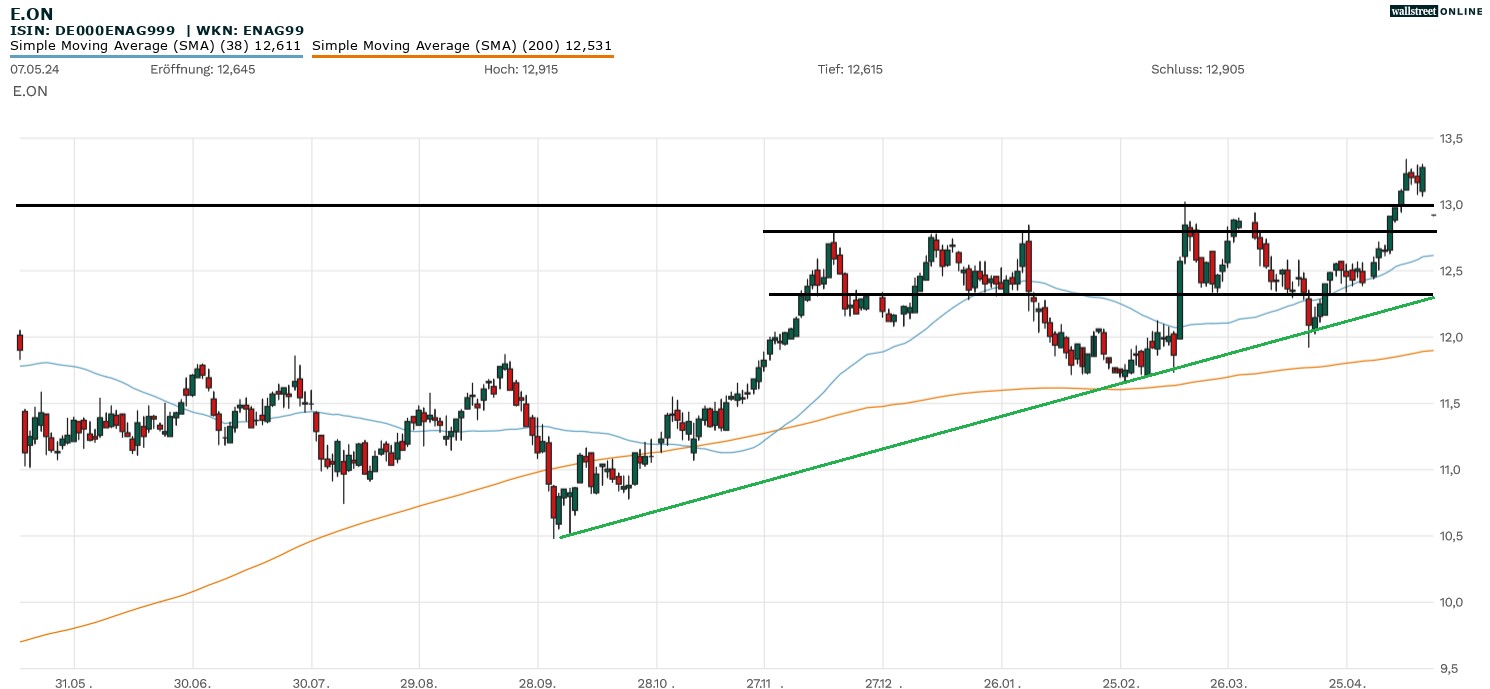1490x689 pixels.
Task: Select the Tief 12,615 value
Action: (x=850, y=69)
